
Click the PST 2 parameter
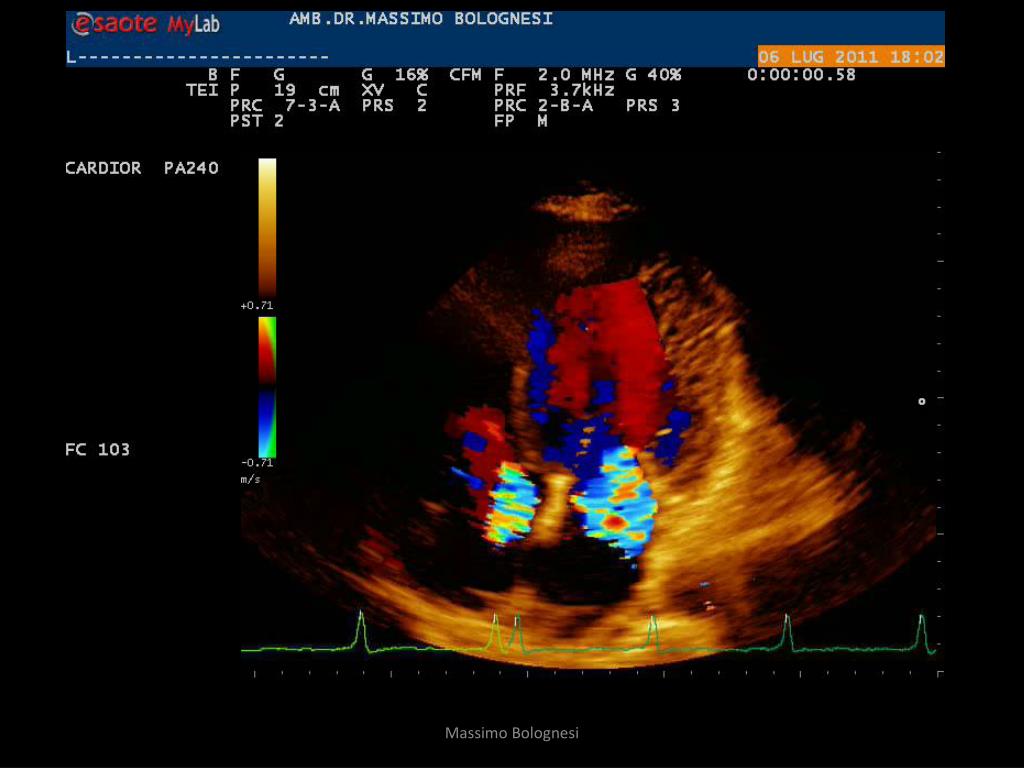(x=257, y=121)
